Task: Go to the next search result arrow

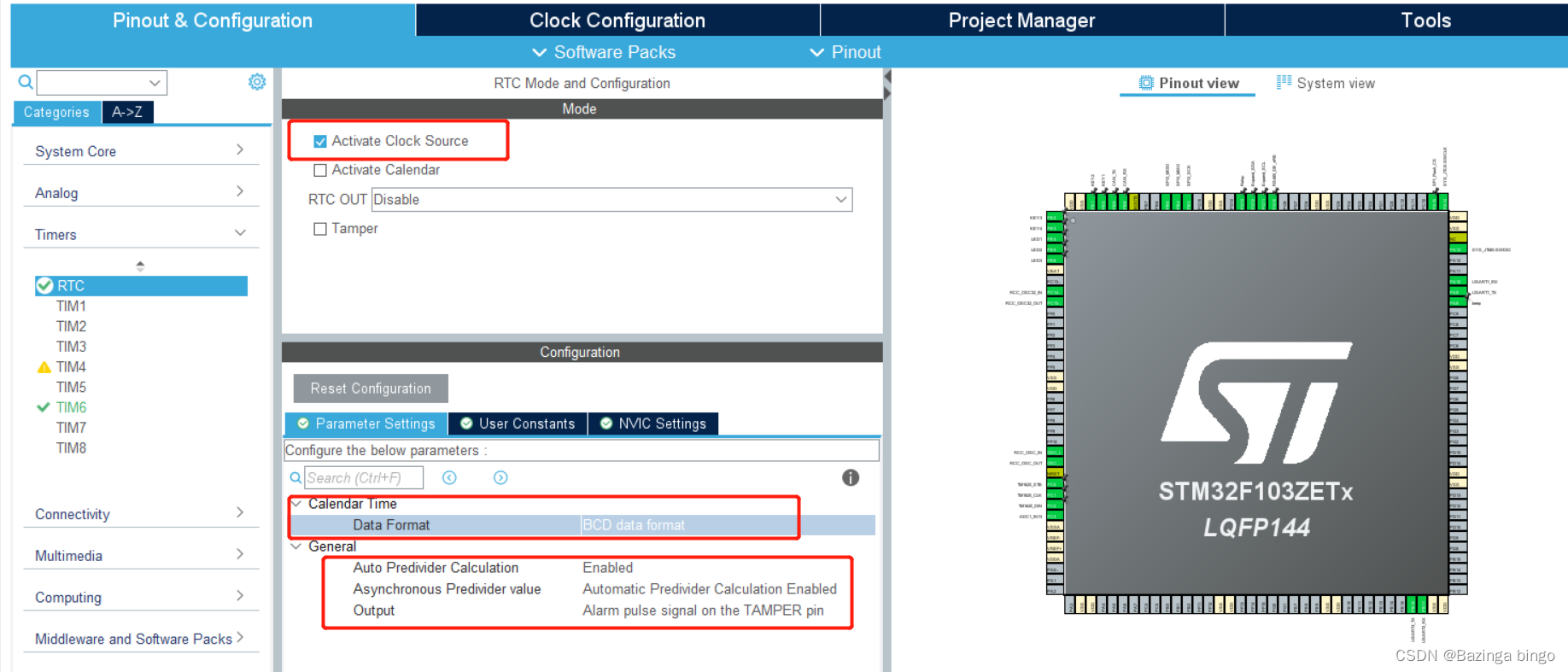Action: [500, 478]
